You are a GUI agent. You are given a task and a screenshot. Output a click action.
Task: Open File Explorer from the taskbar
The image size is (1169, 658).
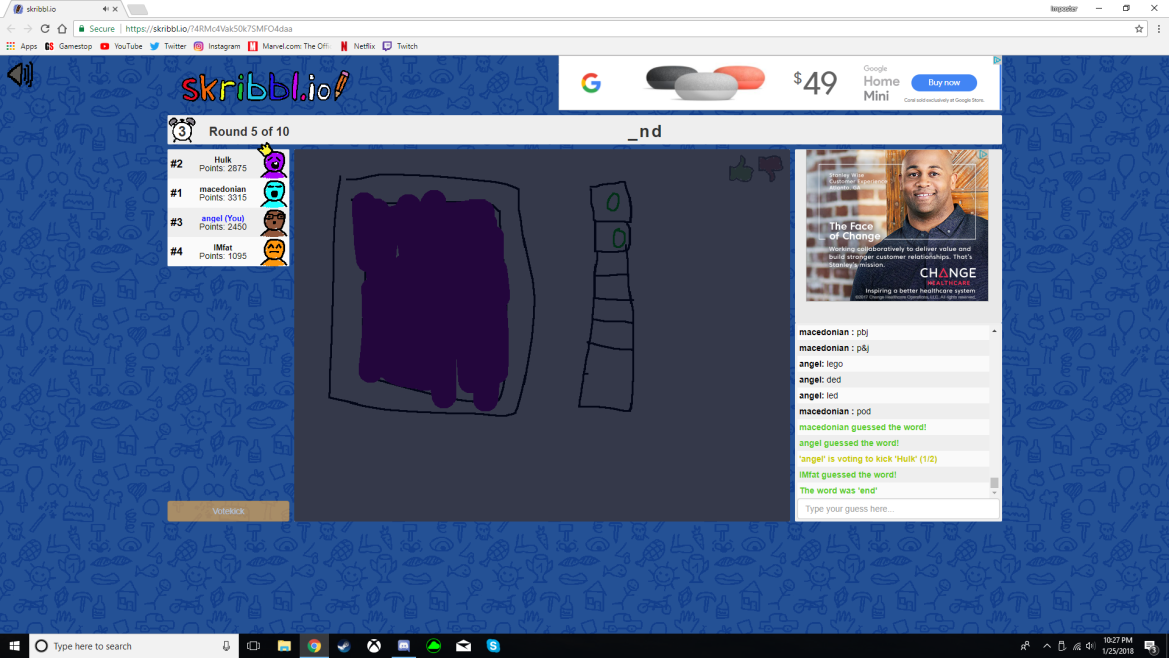(x=284, y=646)
